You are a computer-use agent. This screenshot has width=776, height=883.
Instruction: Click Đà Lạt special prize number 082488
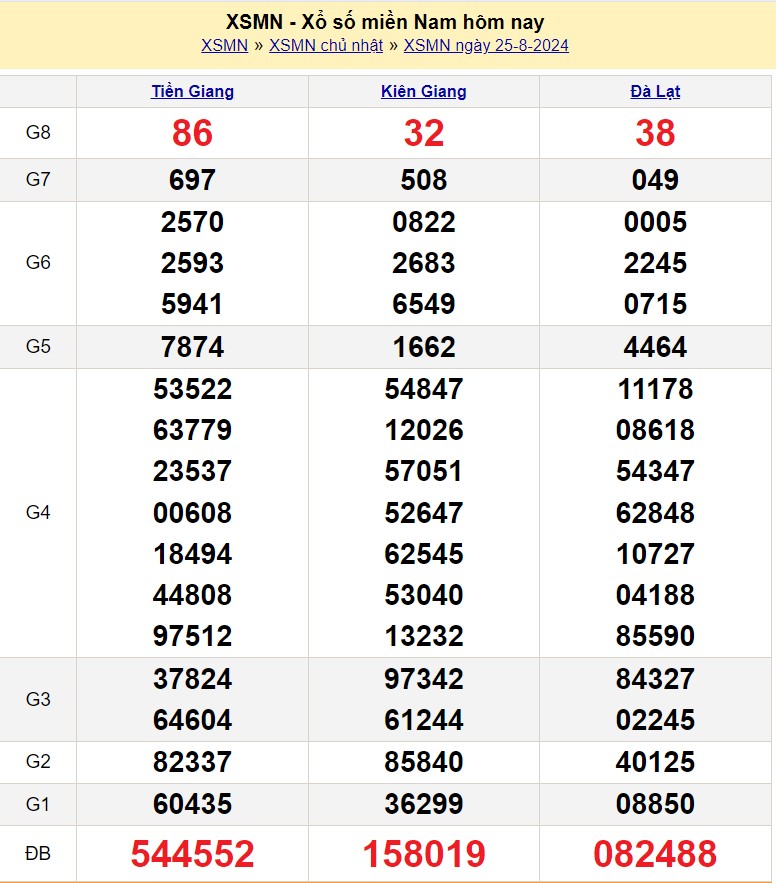click(655, 854)
